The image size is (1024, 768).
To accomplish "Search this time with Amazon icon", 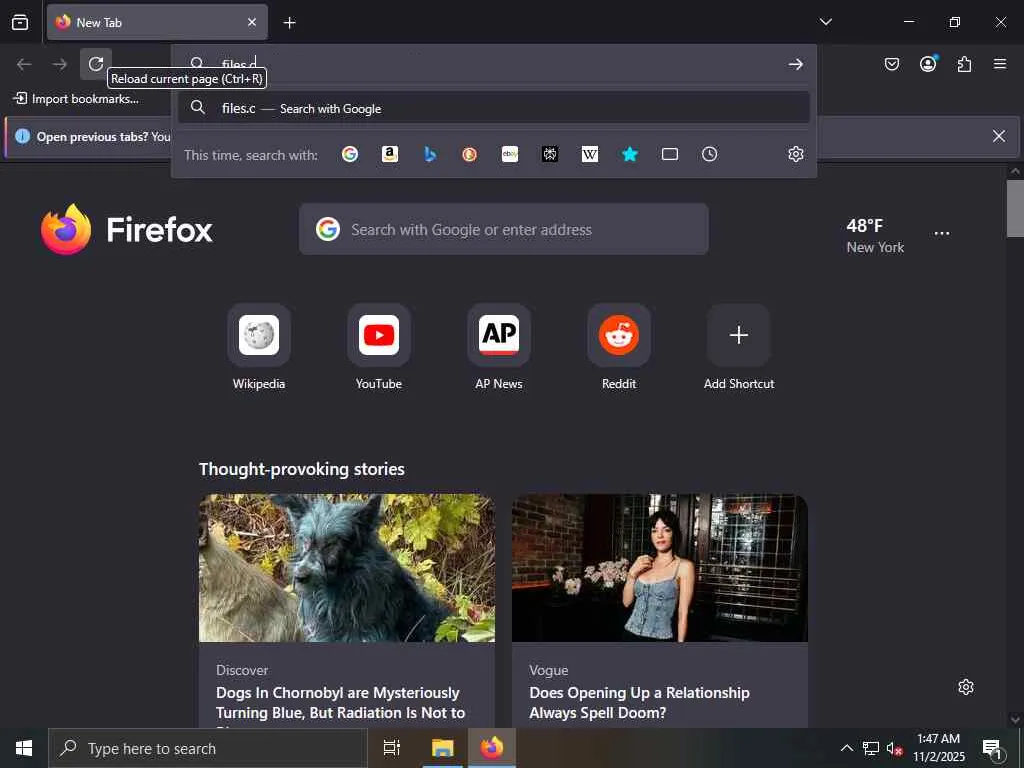I will click(390, 154).
